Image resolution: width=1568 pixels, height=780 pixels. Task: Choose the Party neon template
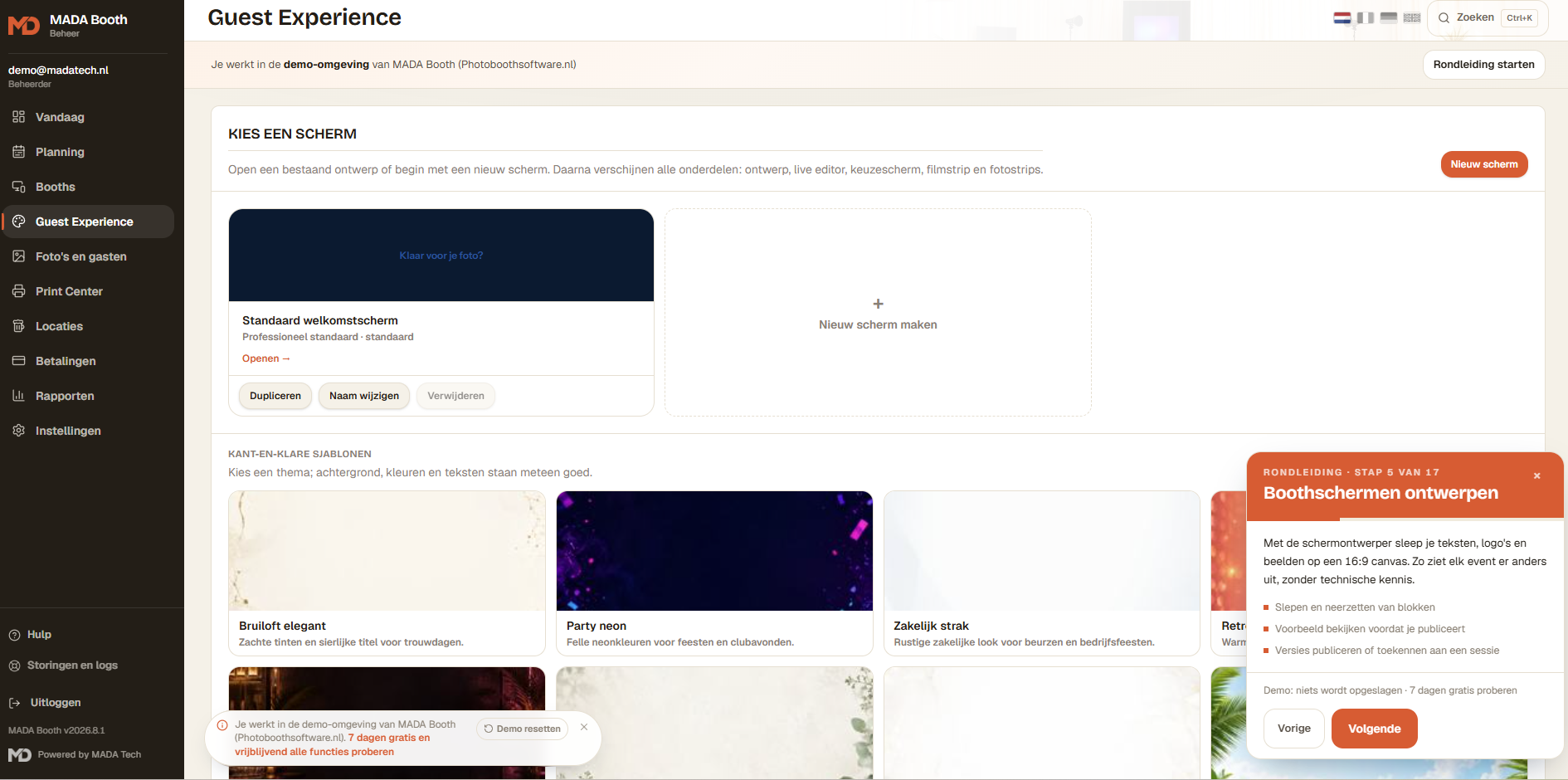click(714, 573)
